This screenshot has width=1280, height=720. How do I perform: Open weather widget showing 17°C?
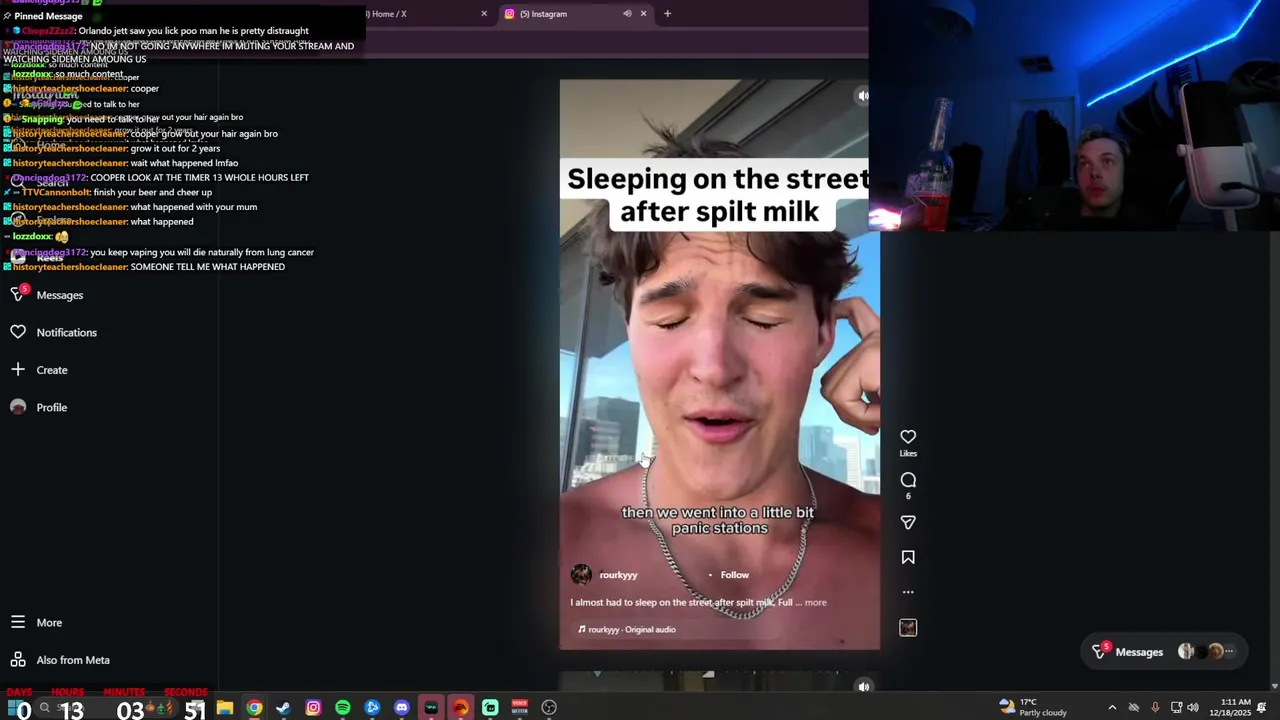[x=1032, y=708]
